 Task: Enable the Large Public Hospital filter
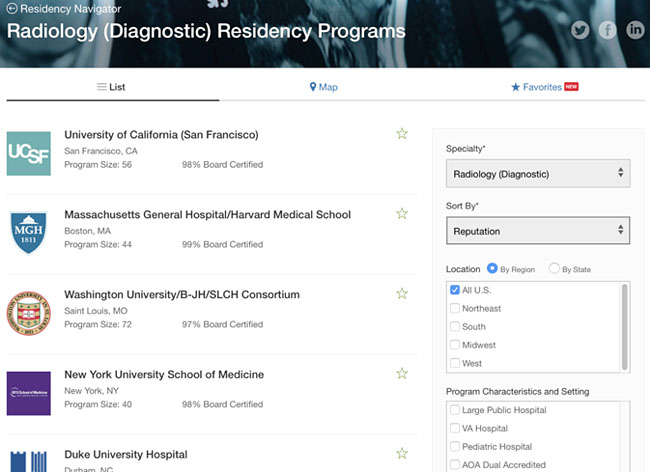pos(455,410)
